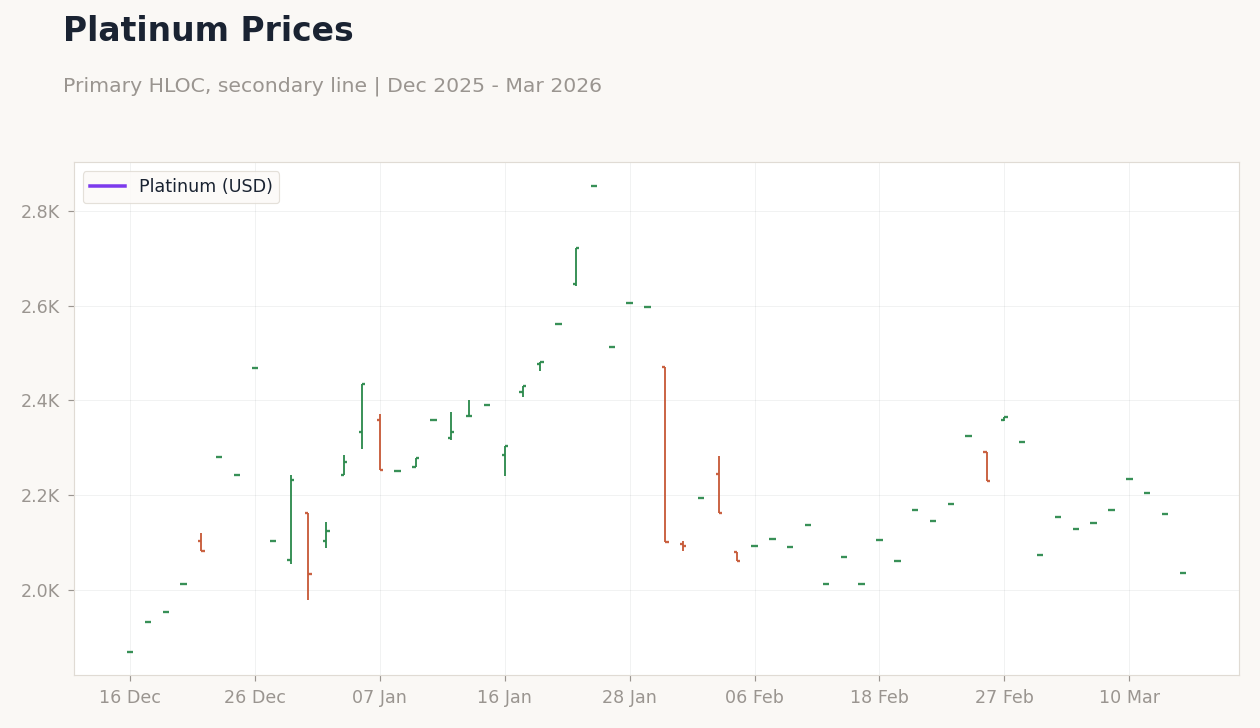Click the 07 Jan x-axis label

pyautogui.click(x=380, y=698)
